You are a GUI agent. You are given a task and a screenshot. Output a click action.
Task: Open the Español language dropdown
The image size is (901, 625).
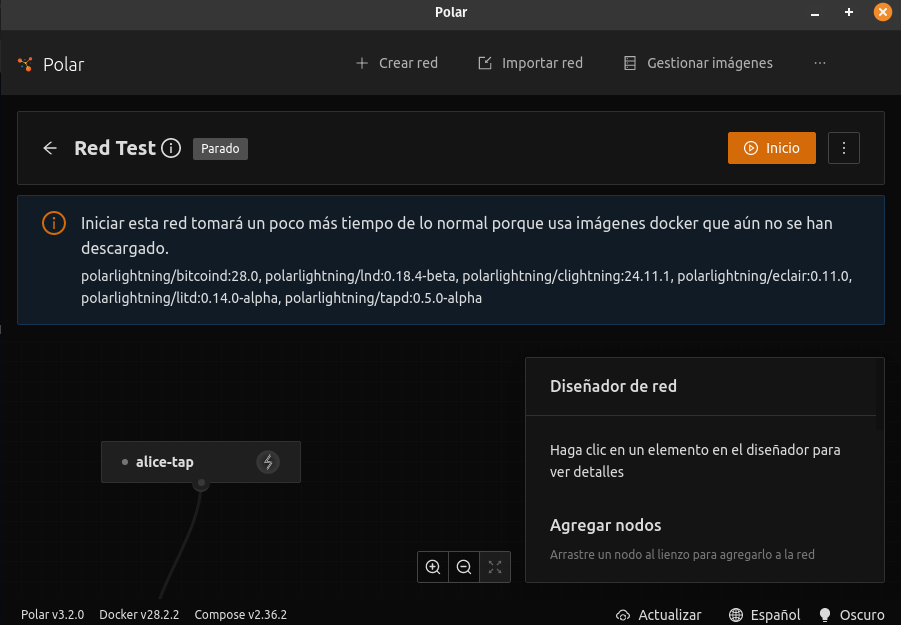(765, 615)
